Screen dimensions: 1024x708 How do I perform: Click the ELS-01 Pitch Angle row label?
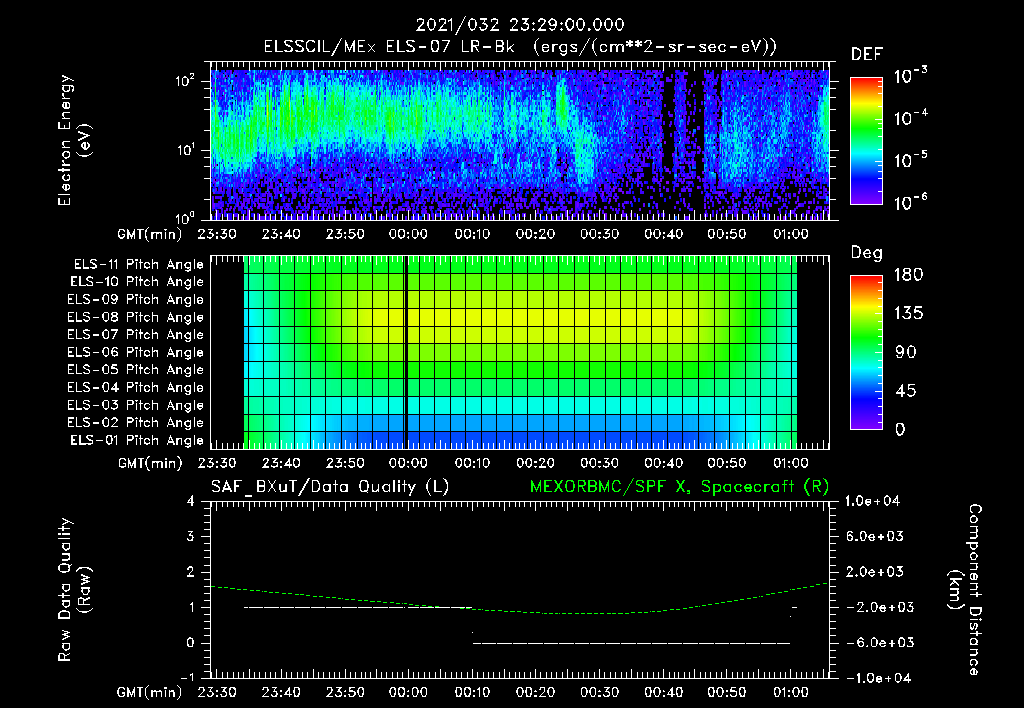pyautogui.click(x=137, y=440)
